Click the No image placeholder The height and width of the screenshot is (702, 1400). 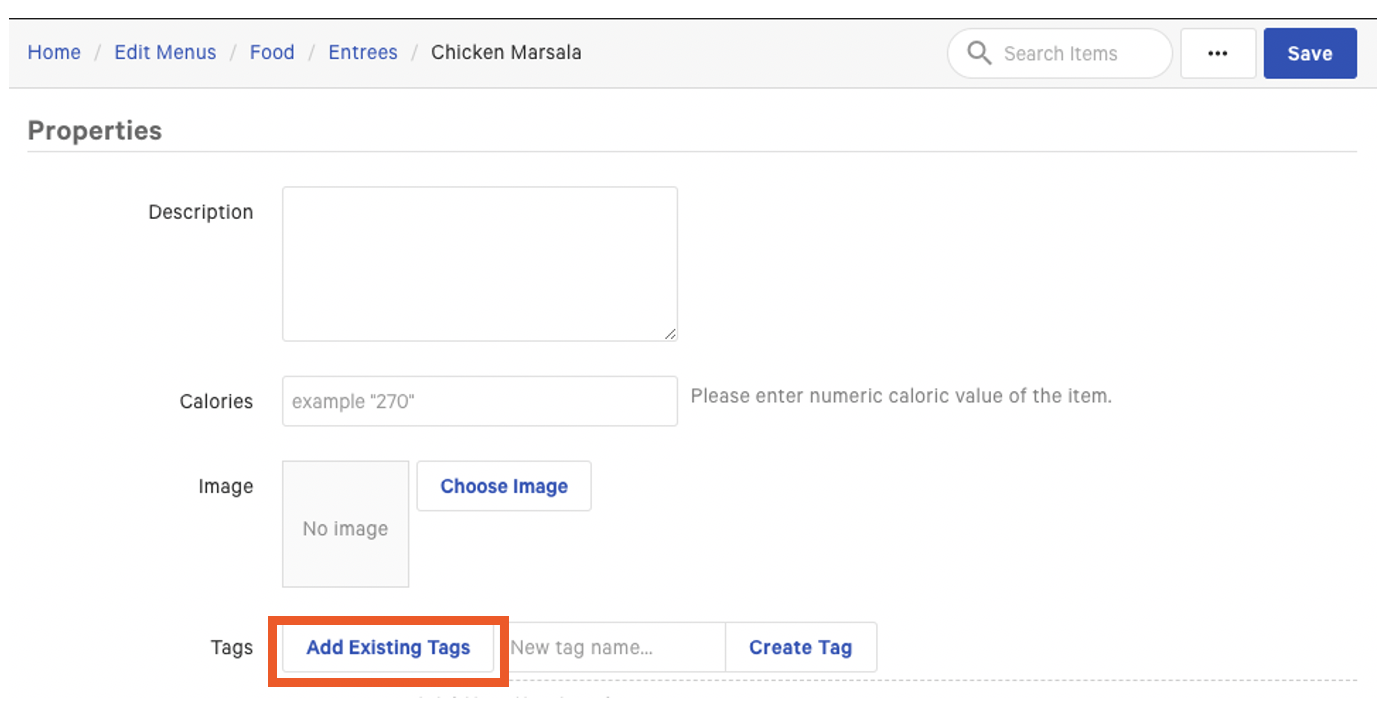tap(345, 528)
